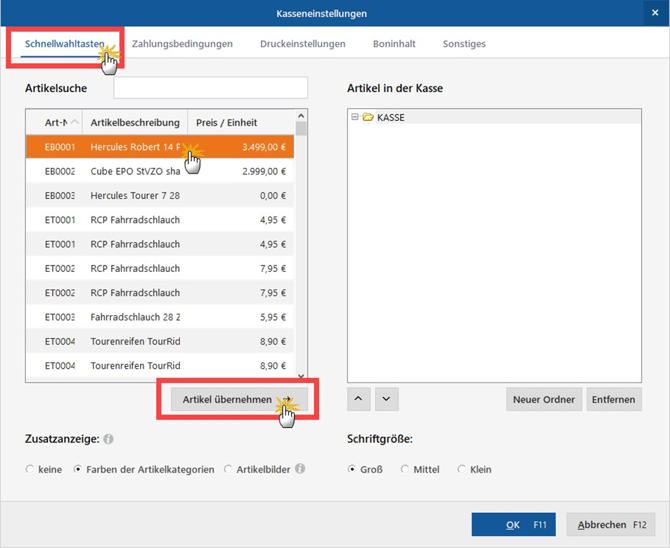Image resolution: width=670 pixels, height=548 pixels.
Task: Click the 'Artikel übernehmen' button
Action: 227,399
